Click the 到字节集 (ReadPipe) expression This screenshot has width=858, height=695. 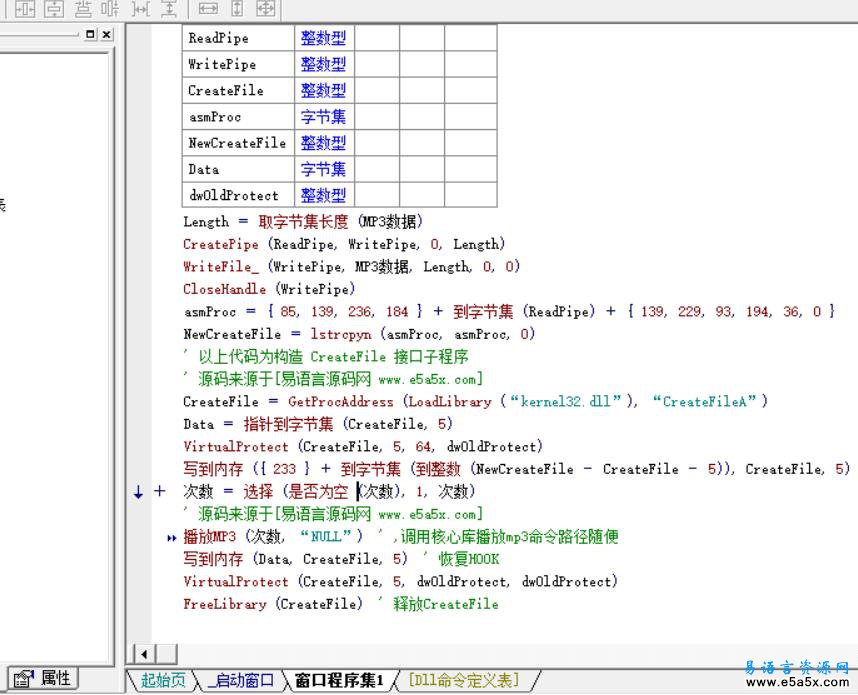(x=524, y=311)
